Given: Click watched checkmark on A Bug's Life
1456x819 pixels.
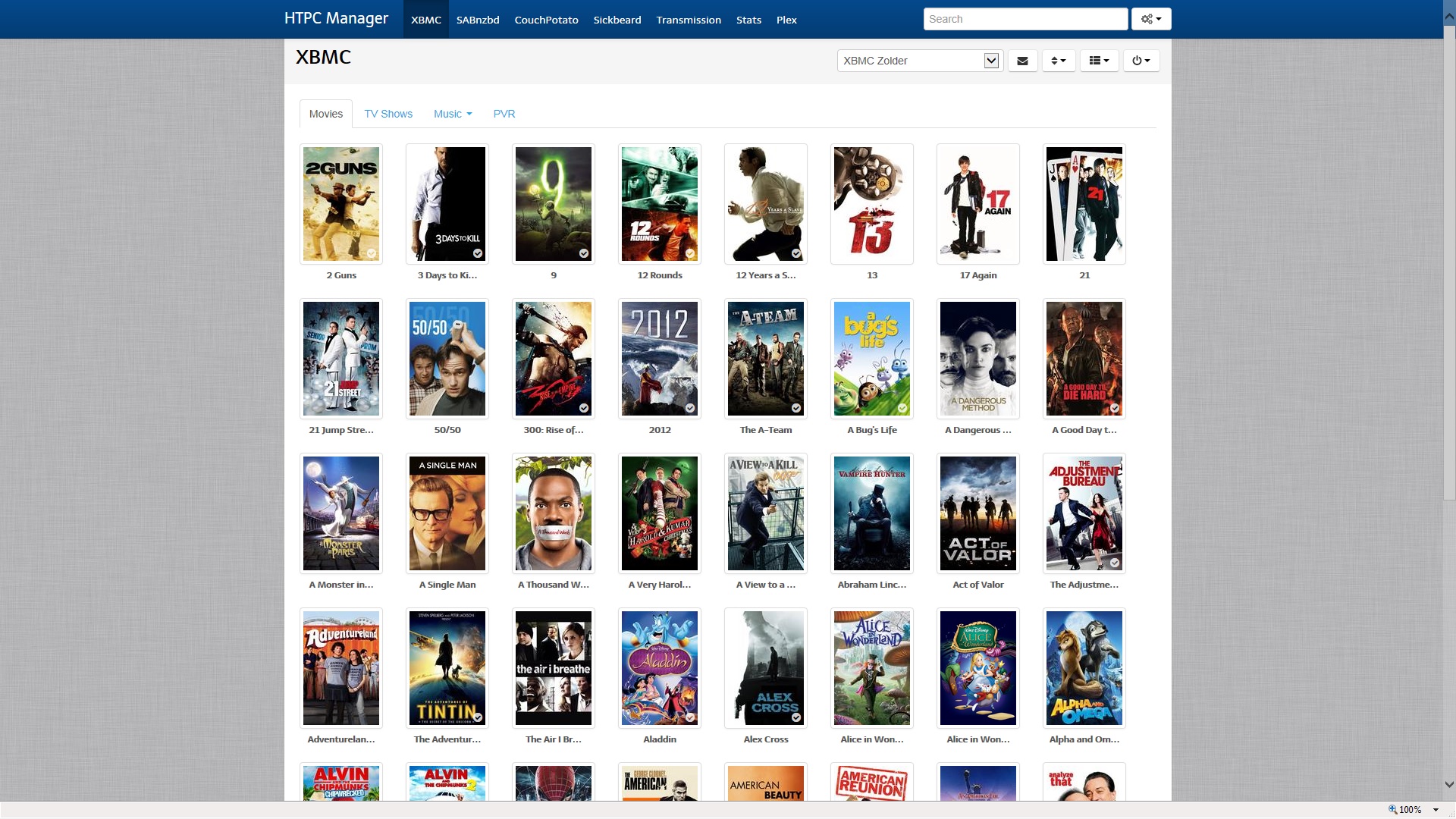Looking at the screenshot, I should pyautogui.click(x=902, y=408).
